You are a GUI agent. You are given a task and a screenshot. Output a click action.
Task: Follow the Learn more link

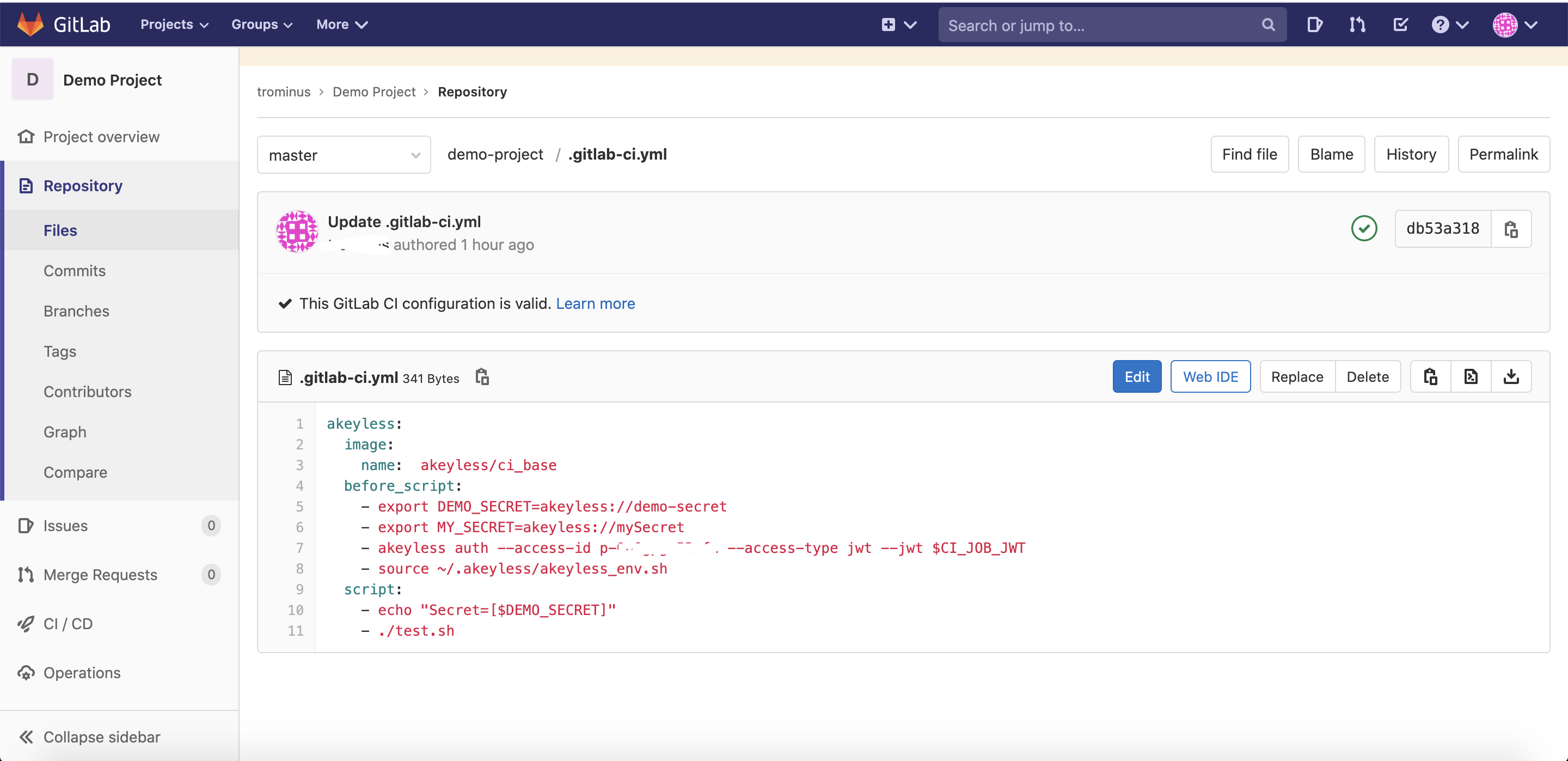(x=595, y=303)
